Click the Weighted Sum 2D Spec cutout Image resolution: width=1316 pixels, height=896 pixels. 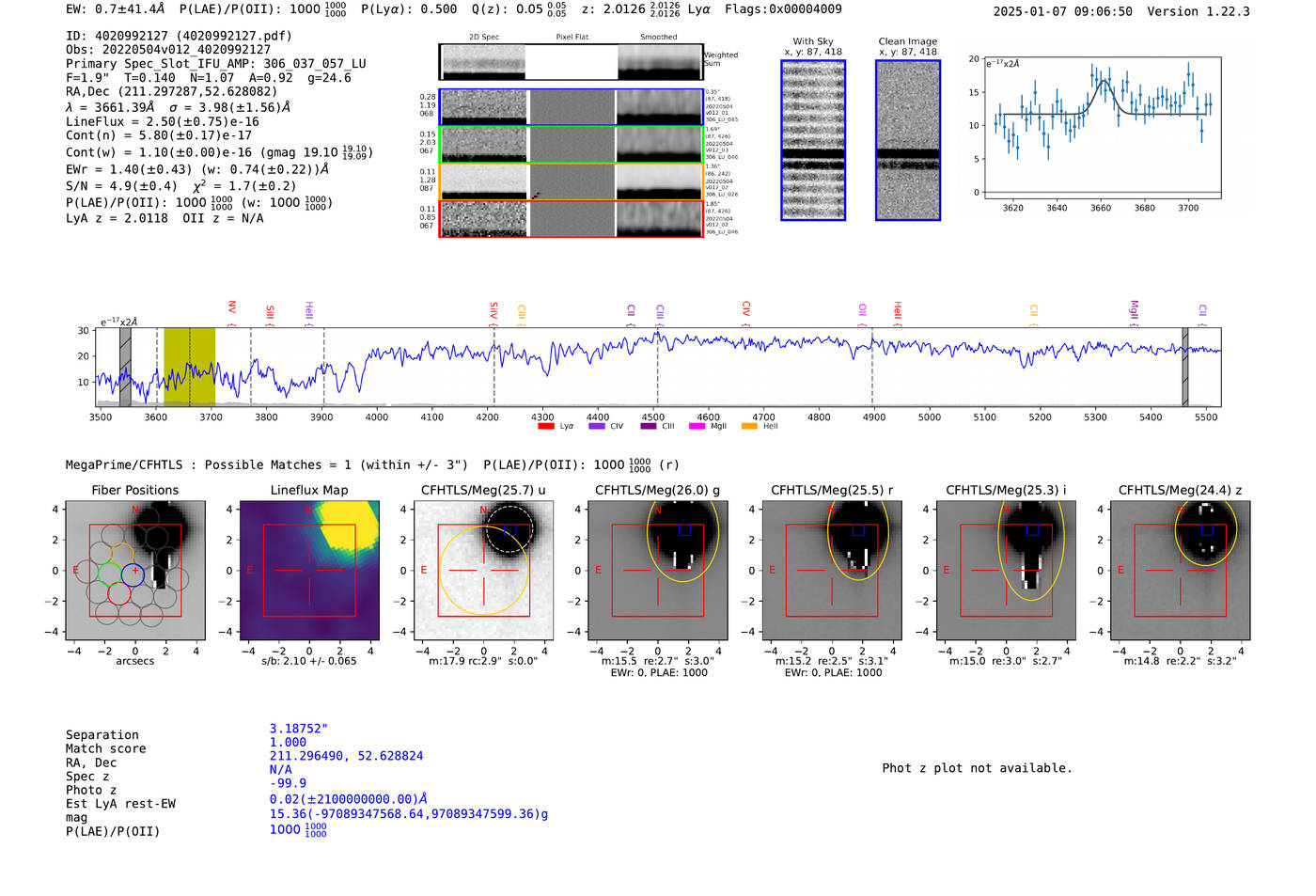[x=484, y=62]
